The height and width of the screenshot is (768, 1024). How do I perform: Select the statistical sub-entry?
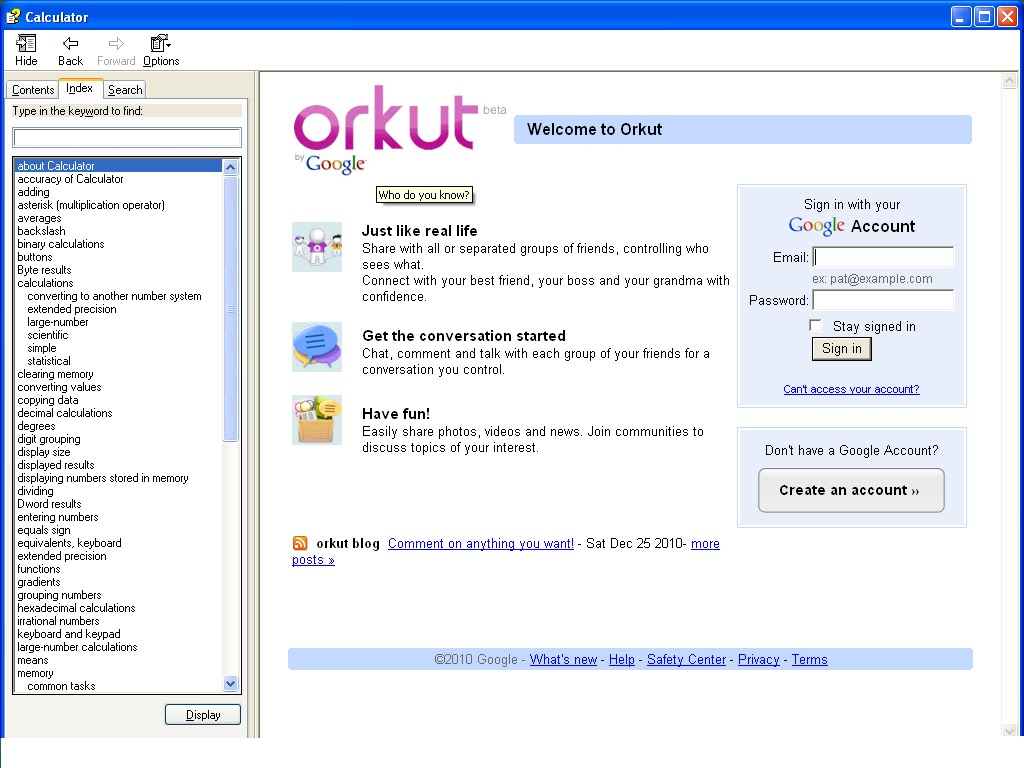pos(49,361)
